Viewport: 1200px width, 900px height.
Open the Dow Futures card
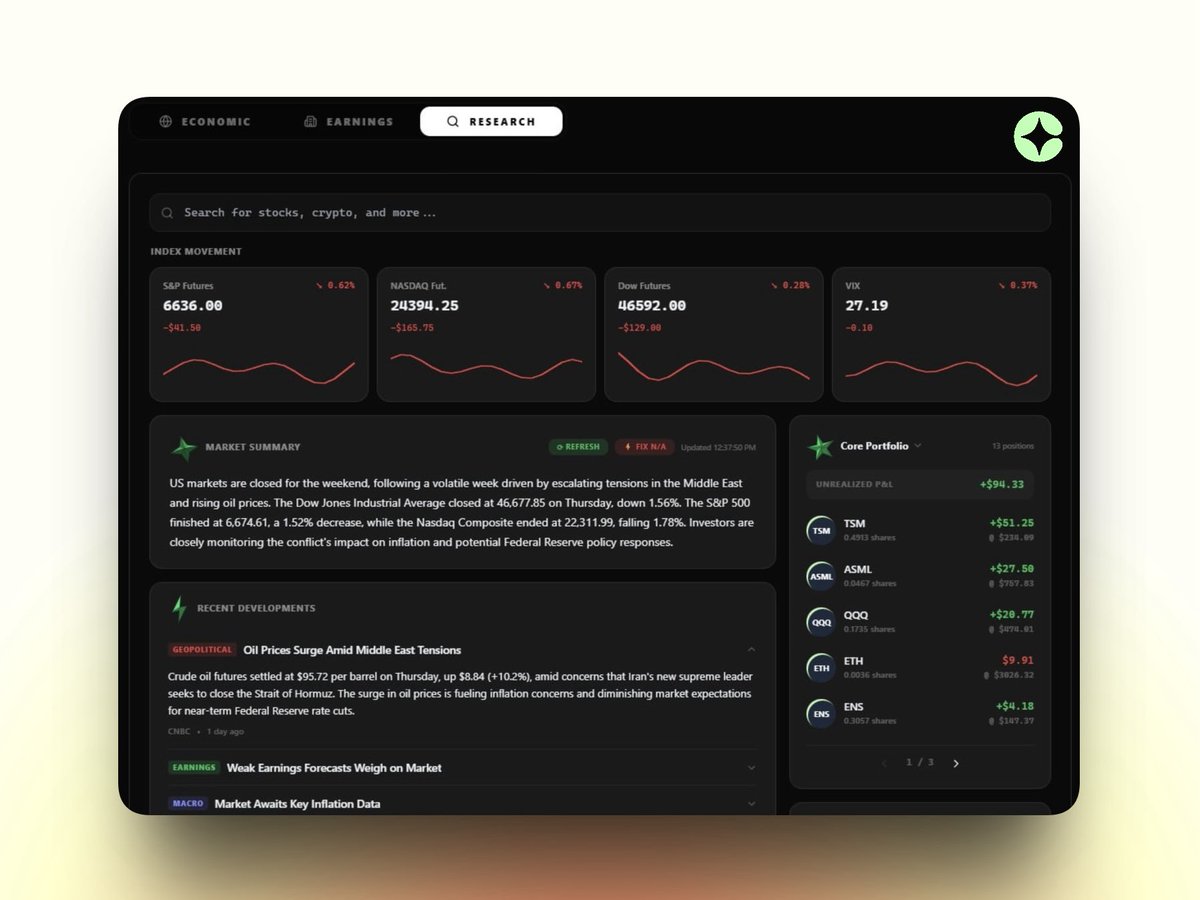[x=714, y=334]
